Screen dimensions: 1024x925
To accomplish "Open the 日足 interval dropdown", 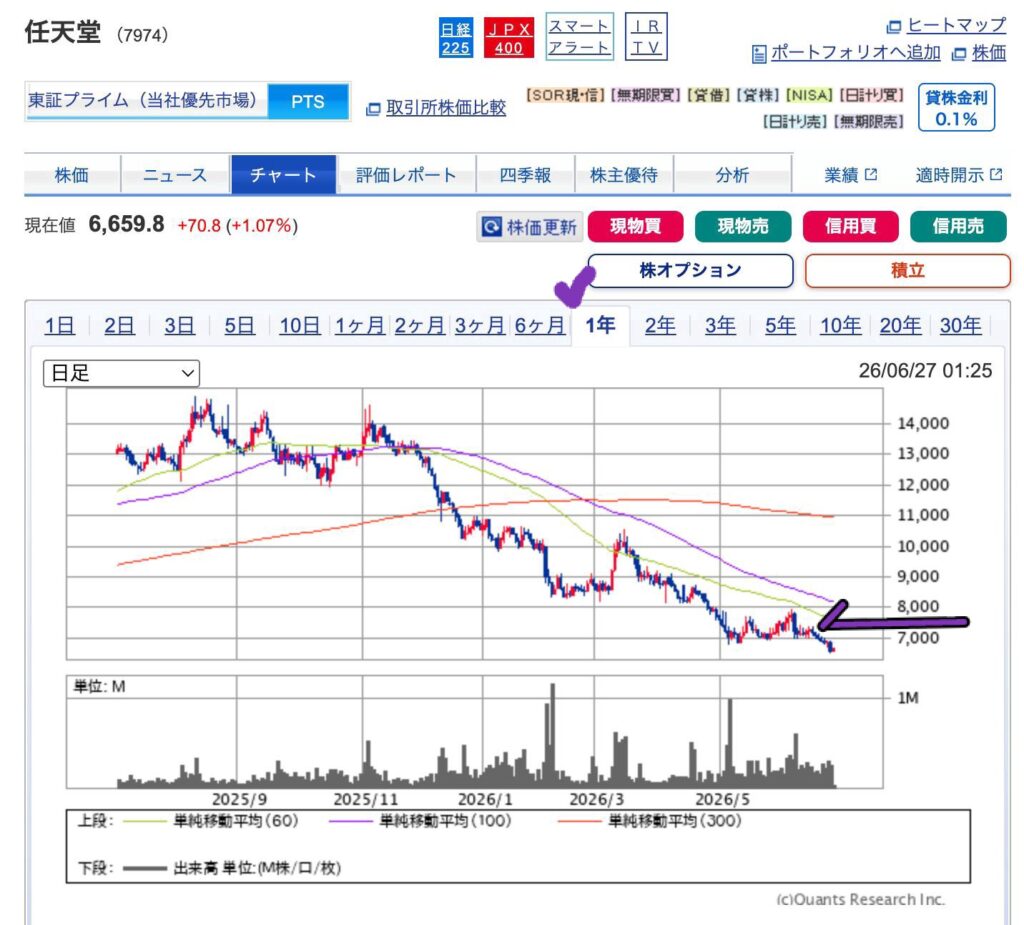I will (121, 373).
